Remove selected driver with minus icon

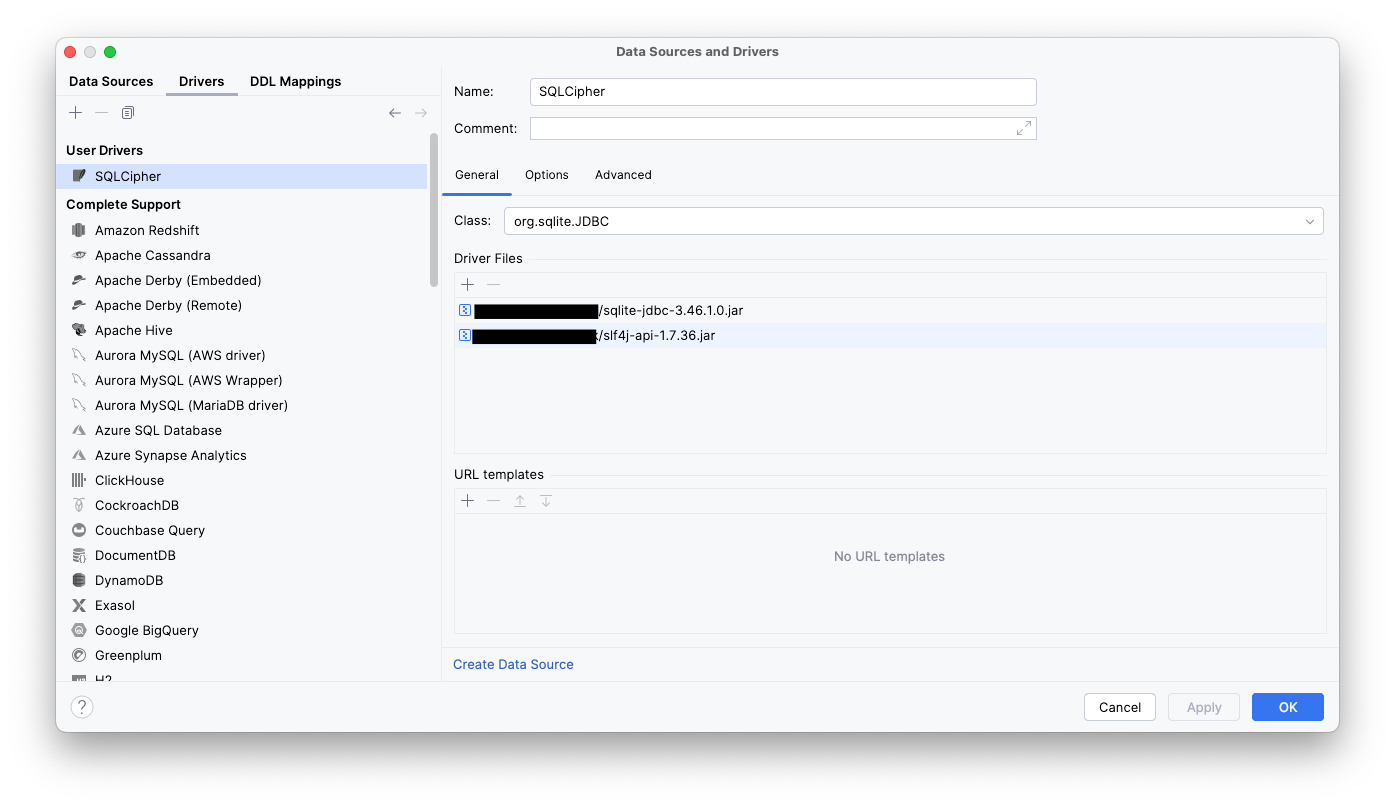[x=101, y=113]
